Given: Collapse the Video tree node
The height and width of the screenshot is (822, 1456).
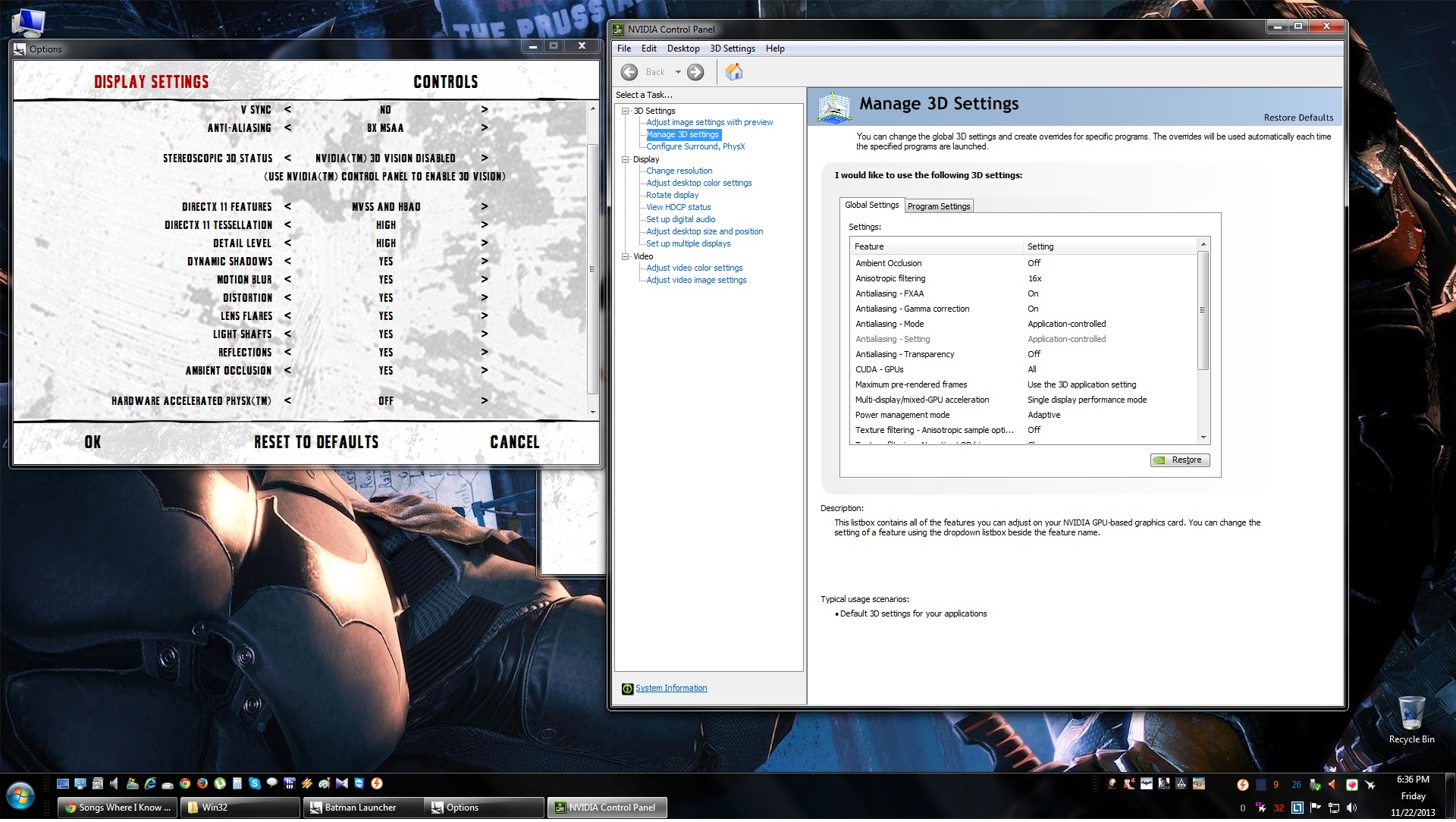Looking at the screenshot, I should [x=626, y=256].
